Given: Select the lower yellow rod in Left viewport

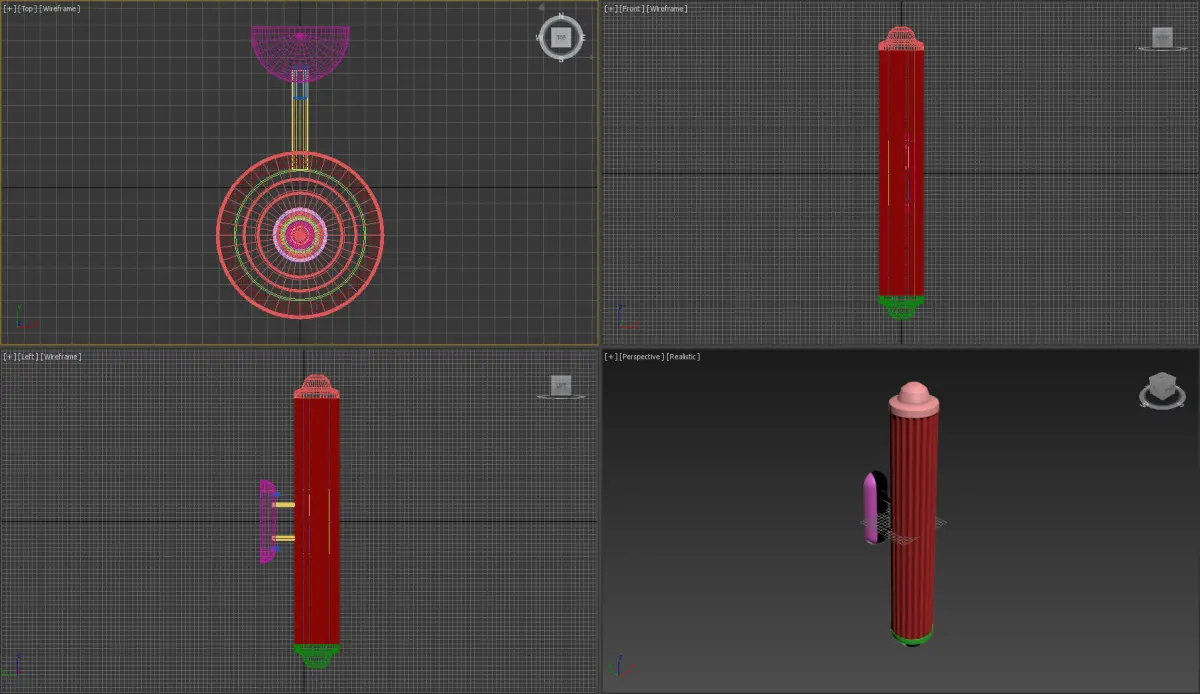Looking at the screenshot, I should (x=284, y=538).
